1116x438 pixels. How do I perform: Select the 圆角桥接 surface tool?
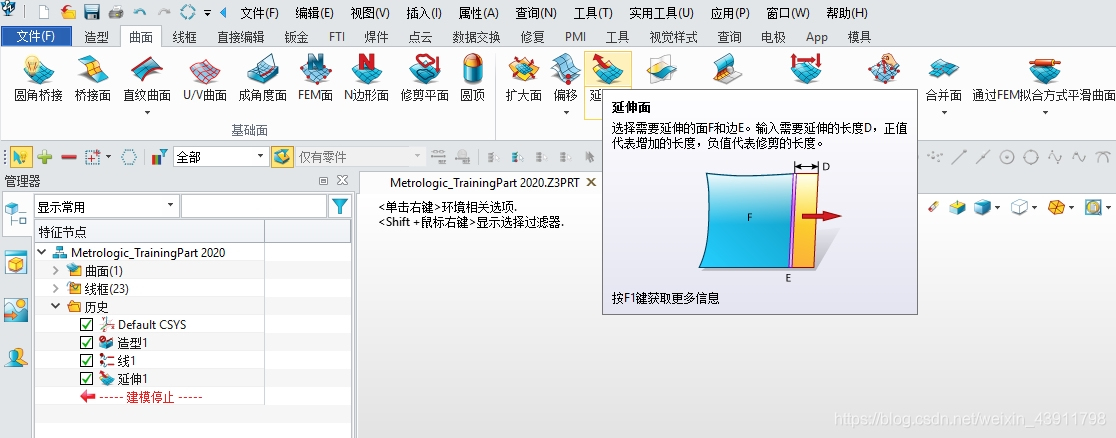coord(38,78)
